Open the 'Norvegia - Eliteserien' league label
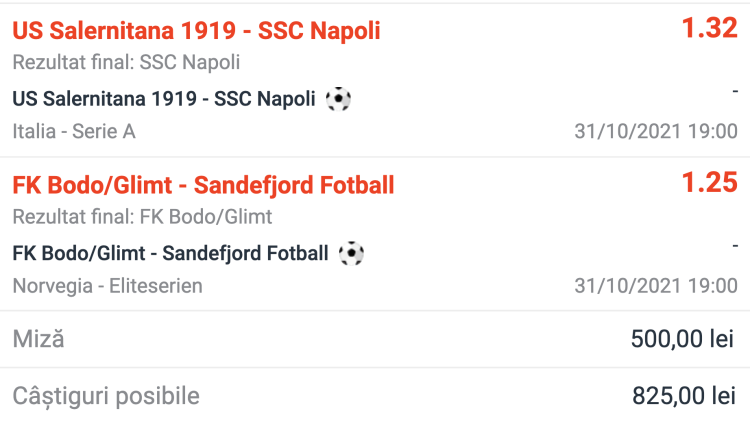The height and width of the screenshot is (422, 750). point(107,286)
